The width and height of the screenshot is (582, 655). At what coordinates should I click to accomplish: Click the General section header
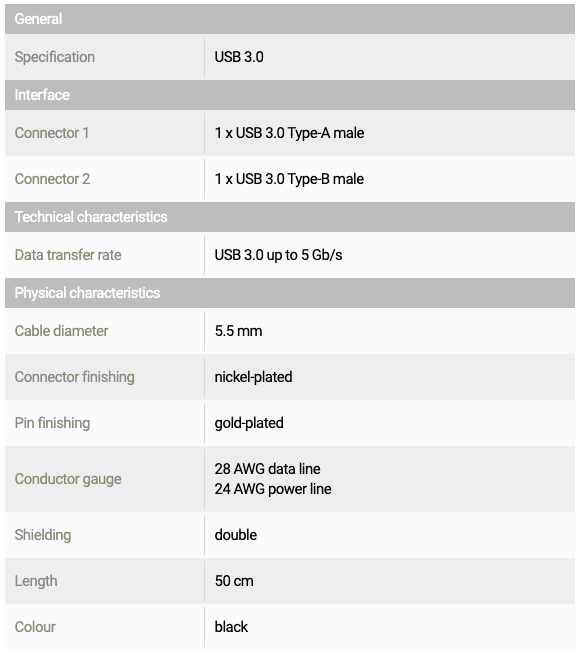(290, 19)
